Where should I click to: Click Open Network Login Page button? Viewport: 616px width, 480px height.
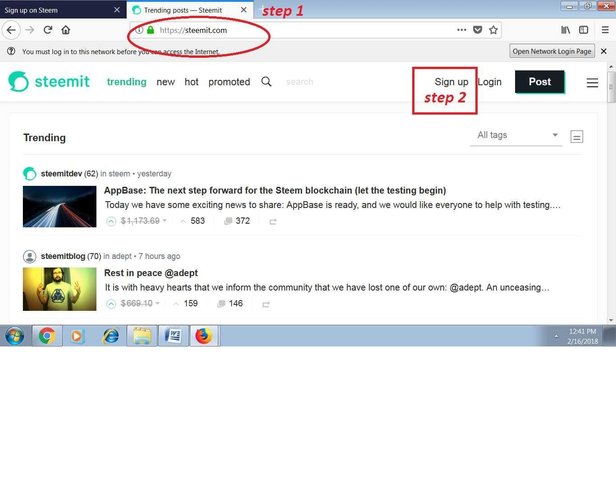[x=552, y=51]
